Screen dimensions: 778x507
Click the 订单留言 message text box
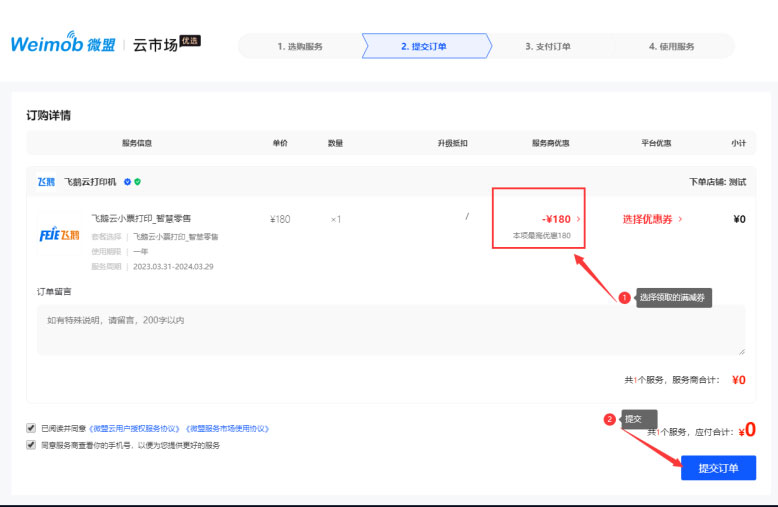coord(390,330)
